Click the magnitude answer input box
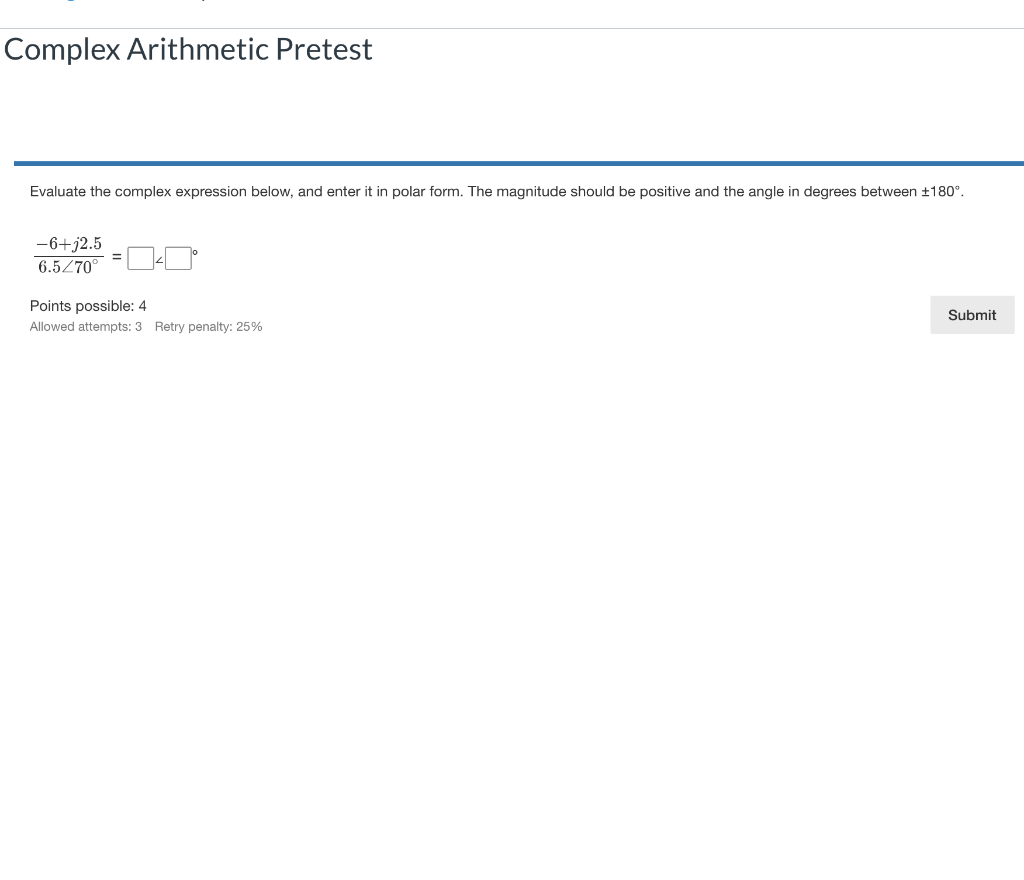 coord(140,258)
